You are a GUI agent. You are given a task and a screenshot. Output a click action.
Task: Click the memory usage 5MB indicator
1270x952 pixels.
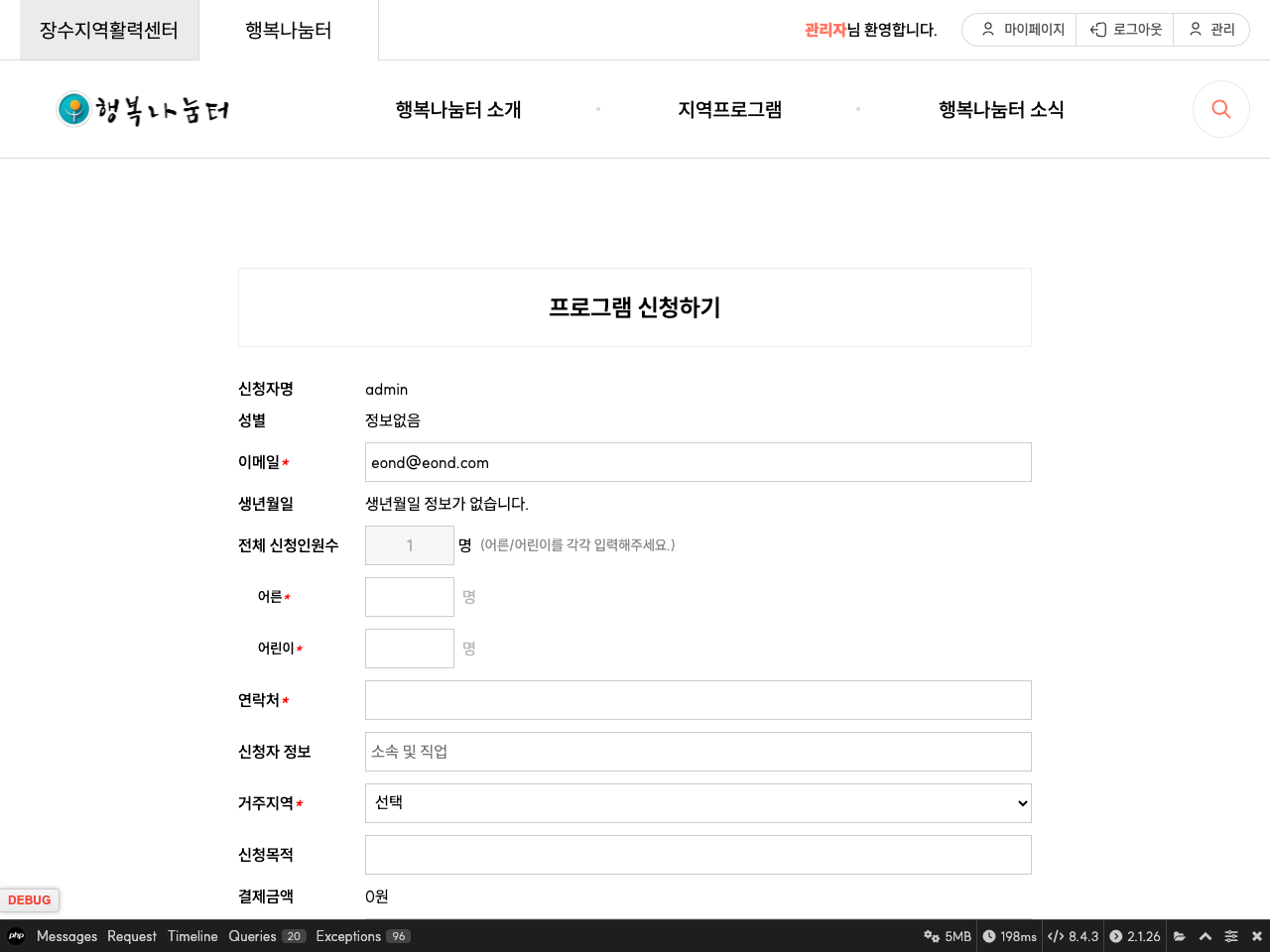pyautogui.click(x=948, y=936)
